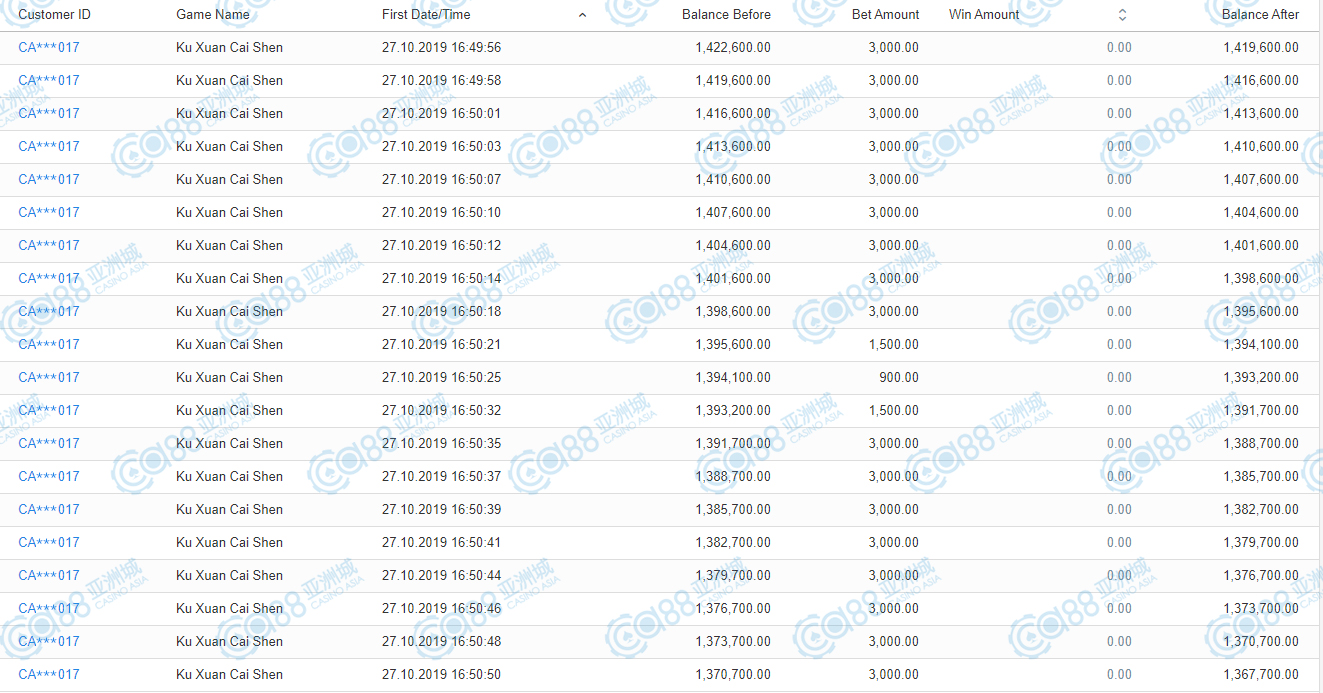Select 0.00 win amount in 16:49:58 row
The height and width of the screenshot is (693, 1323).
click(x=1119, y=81)
